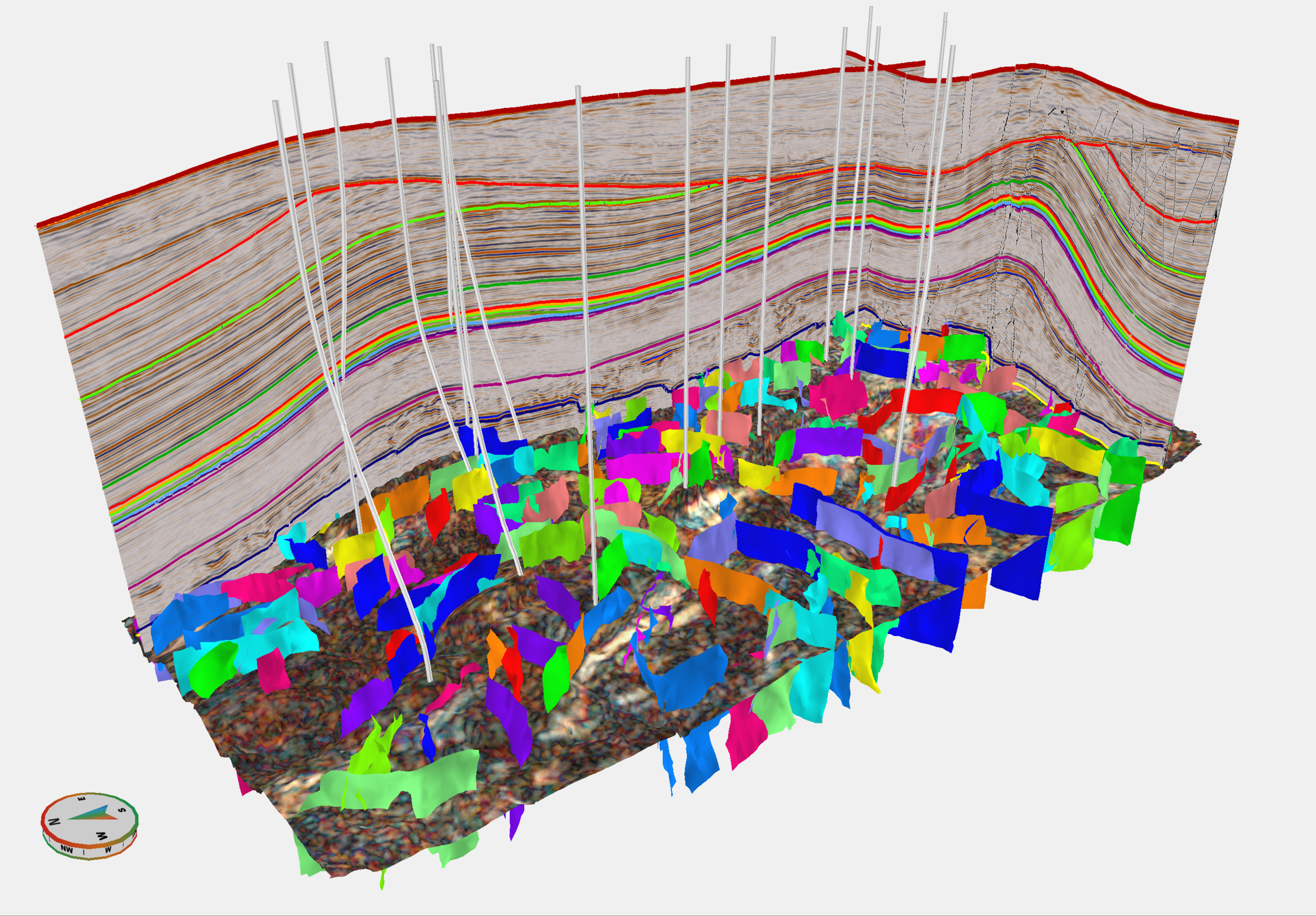Click the NW label on compass rim

tap(67, 849)
